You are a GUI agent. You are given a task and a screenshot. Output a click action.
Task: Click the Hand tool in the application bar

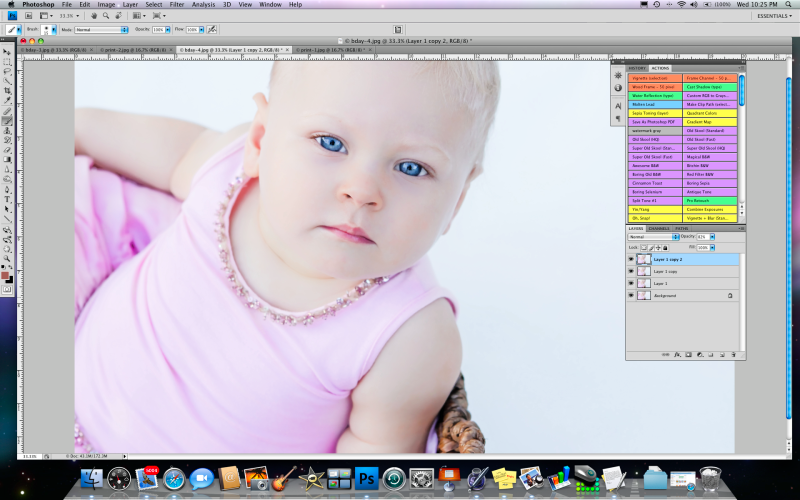click(x=93, y=16)
